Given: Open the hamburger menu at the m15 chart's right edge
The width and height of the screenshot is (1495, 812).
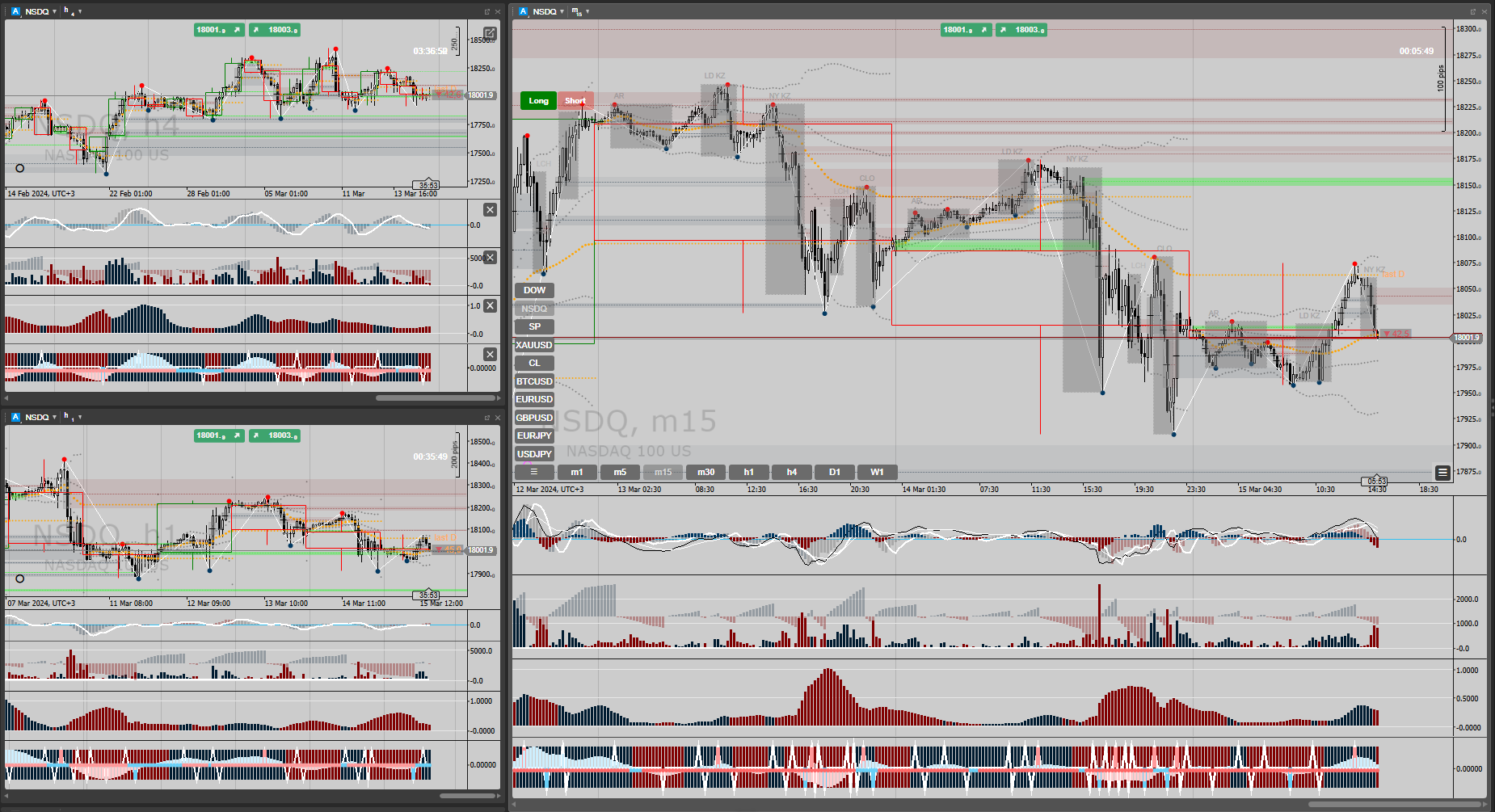Looking at the screenshot, I should 1442,472.
